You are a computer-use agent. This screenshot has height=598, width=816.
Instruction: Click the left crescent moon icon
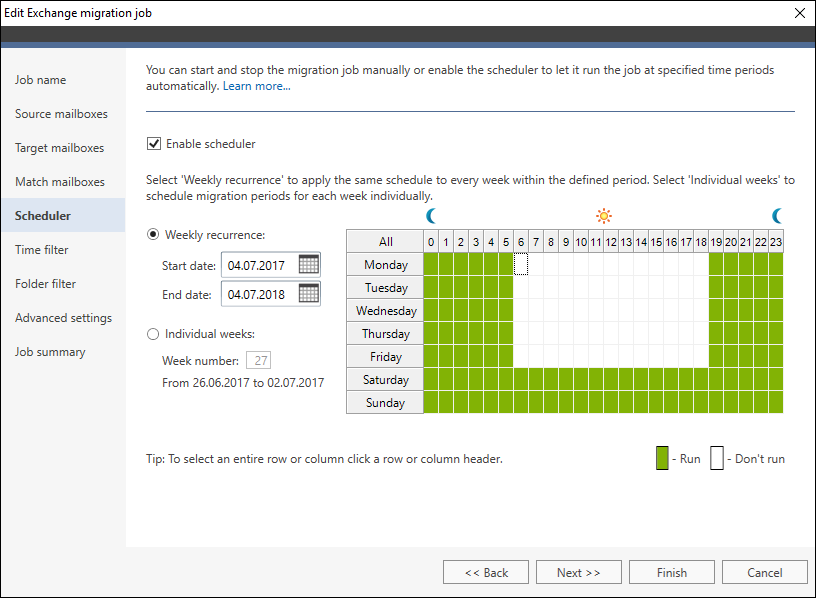tap(430, 215)
